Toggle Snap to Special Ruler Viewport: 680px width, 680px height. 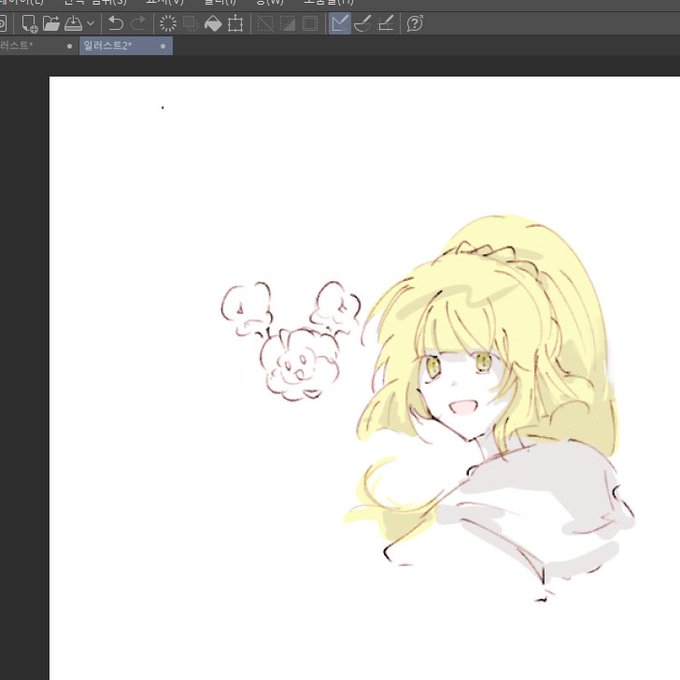363,24
